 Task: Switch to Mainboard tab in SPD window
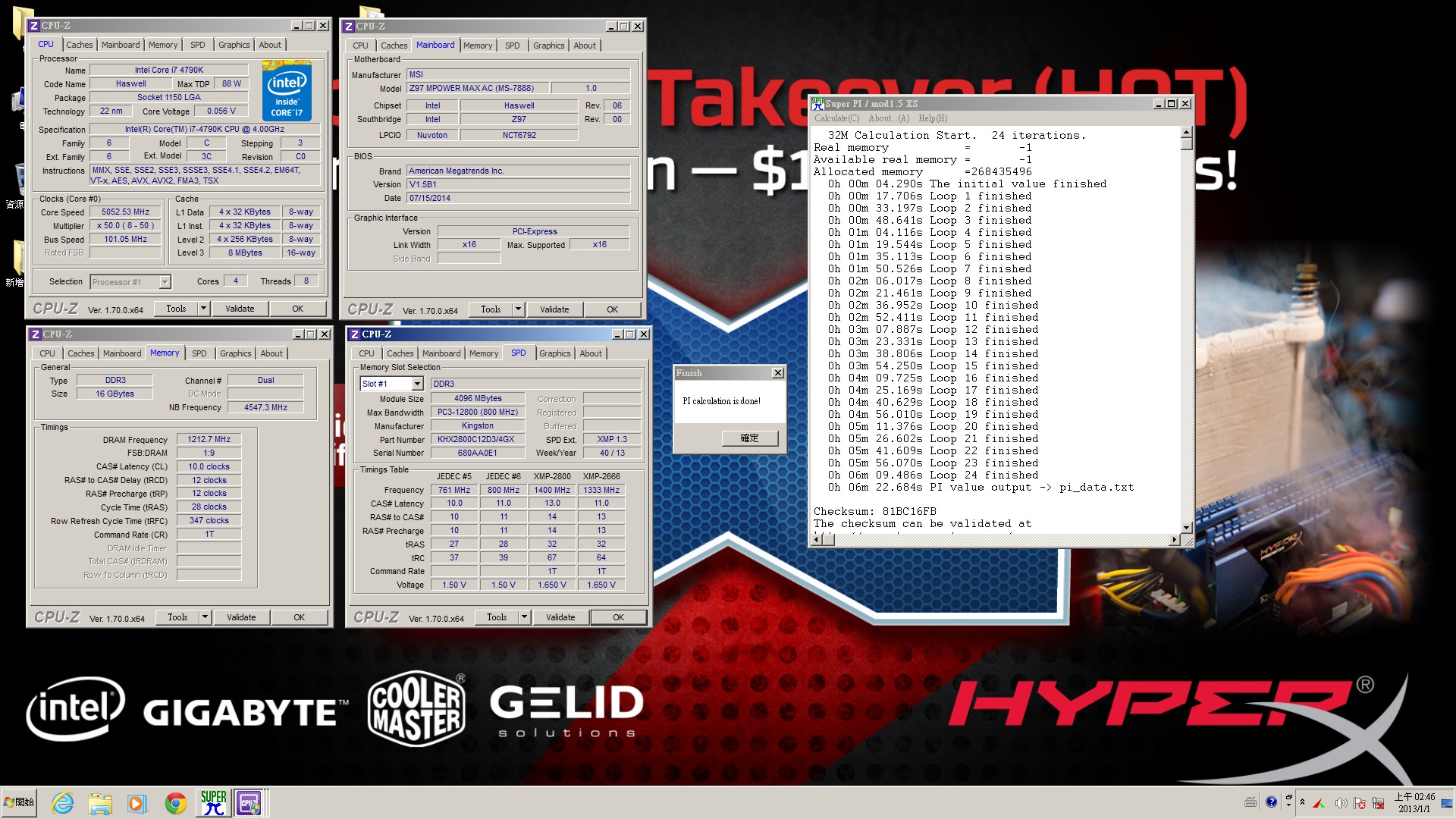click(x=441, y=353)
